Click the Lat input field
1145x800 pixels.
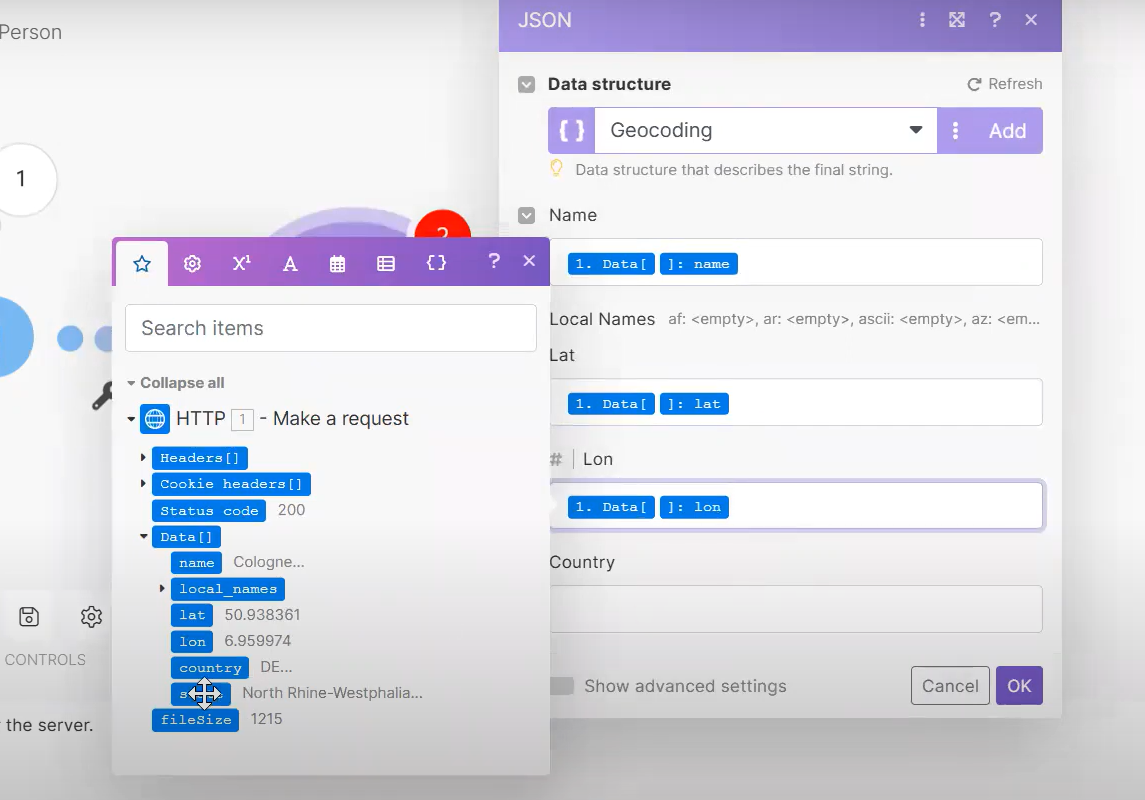click(x=796, y=402)
